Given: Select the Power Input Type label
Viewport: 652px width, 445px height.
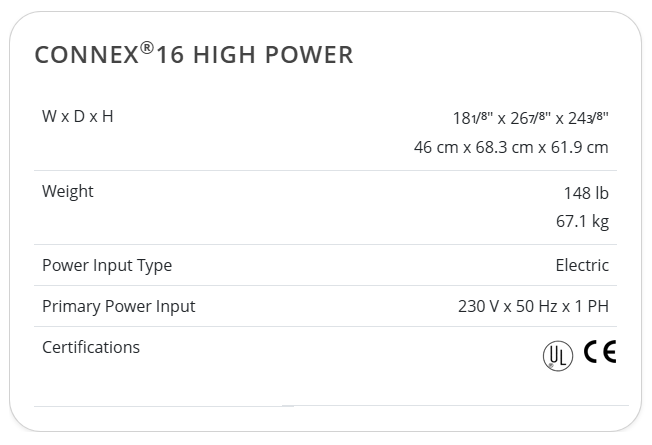Looking at the screenshot, I should (x=107, y=266).
